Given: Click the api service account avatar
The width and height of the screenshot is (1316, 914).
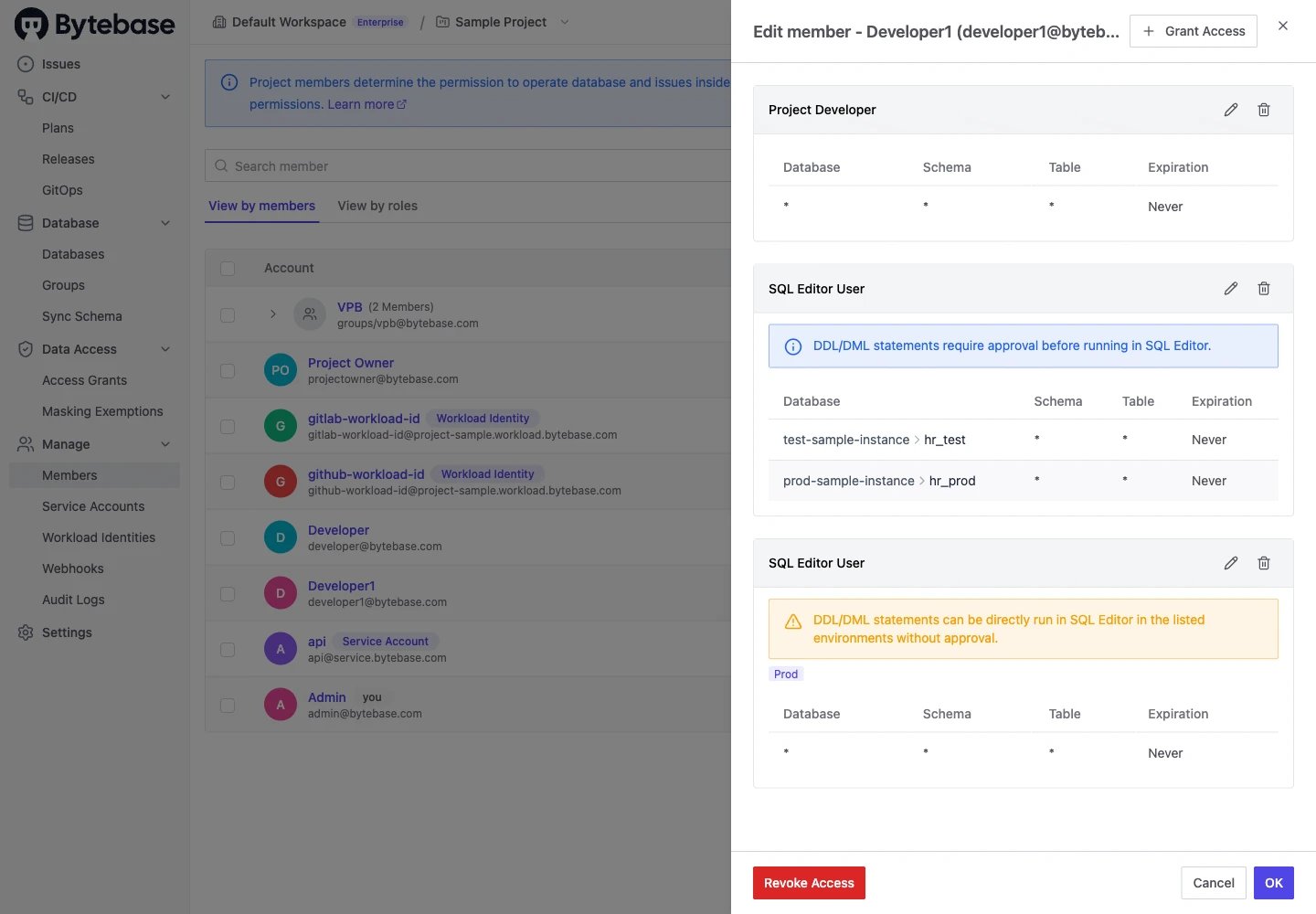Looking at the screenshot, I should click(281, 649).
